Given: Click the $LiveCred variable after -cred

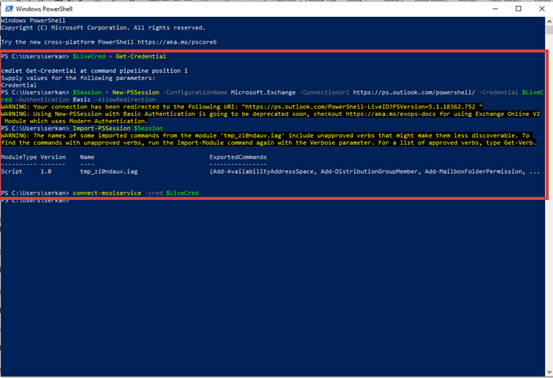Looking at the screenshot, I should click(x=182, y=193).
